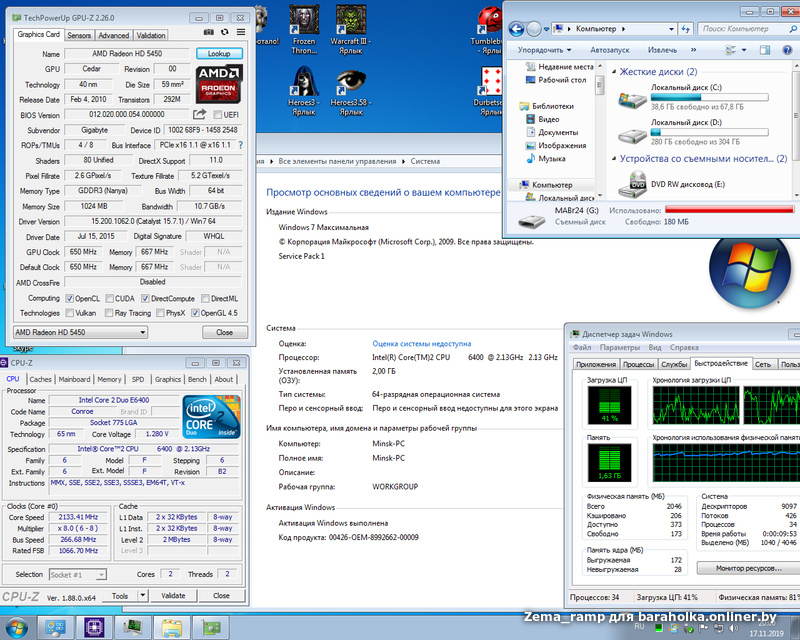Image resolution: width=800 pixels, height=640 pixels.
Task: Click the 'Монитор ресурсов...' button
Action: pyautogui.click(x=748, y=568)
